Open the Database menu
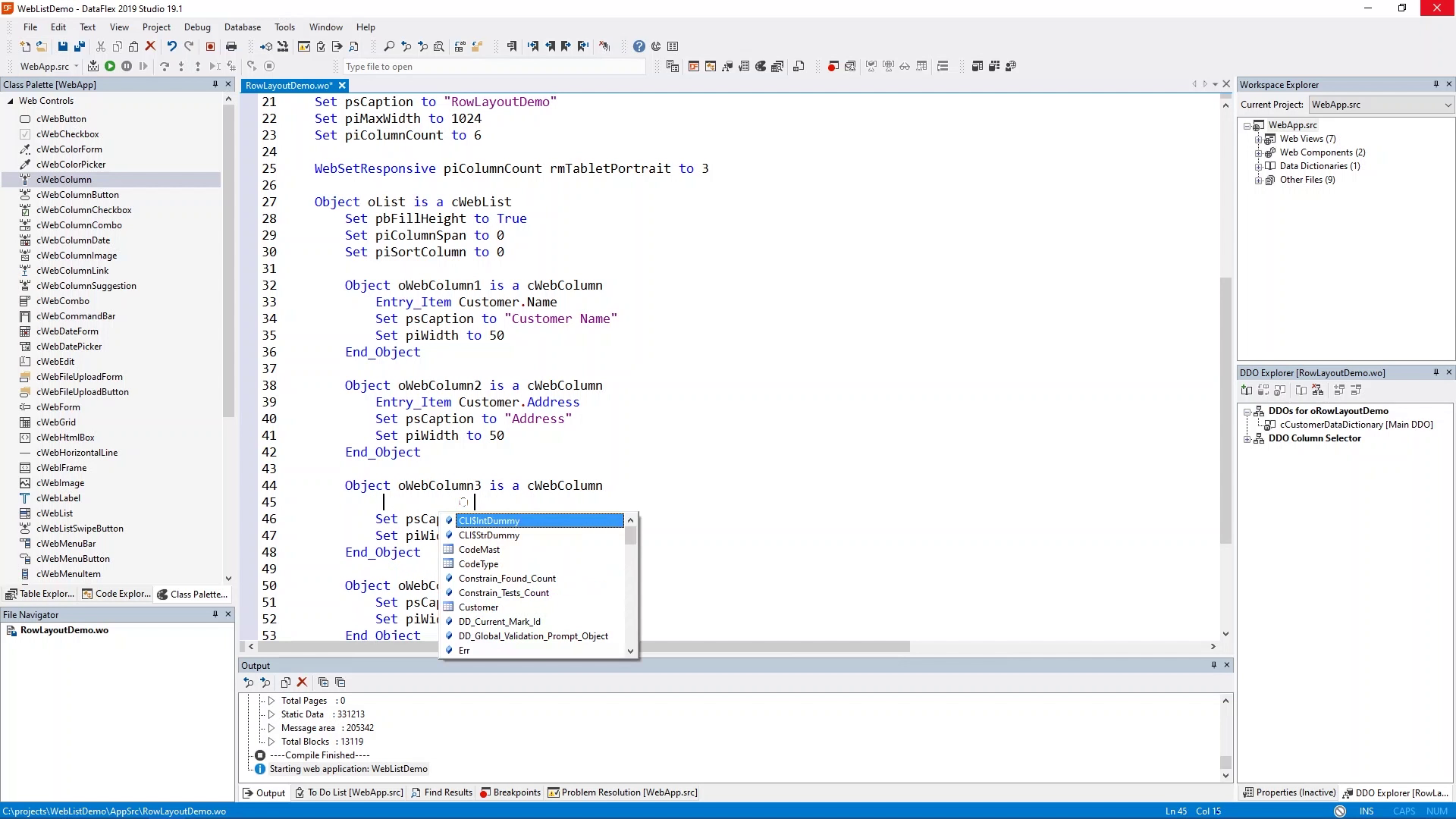Image resolution: width=1456 pixels, height=819 pixels. point(242,27)
